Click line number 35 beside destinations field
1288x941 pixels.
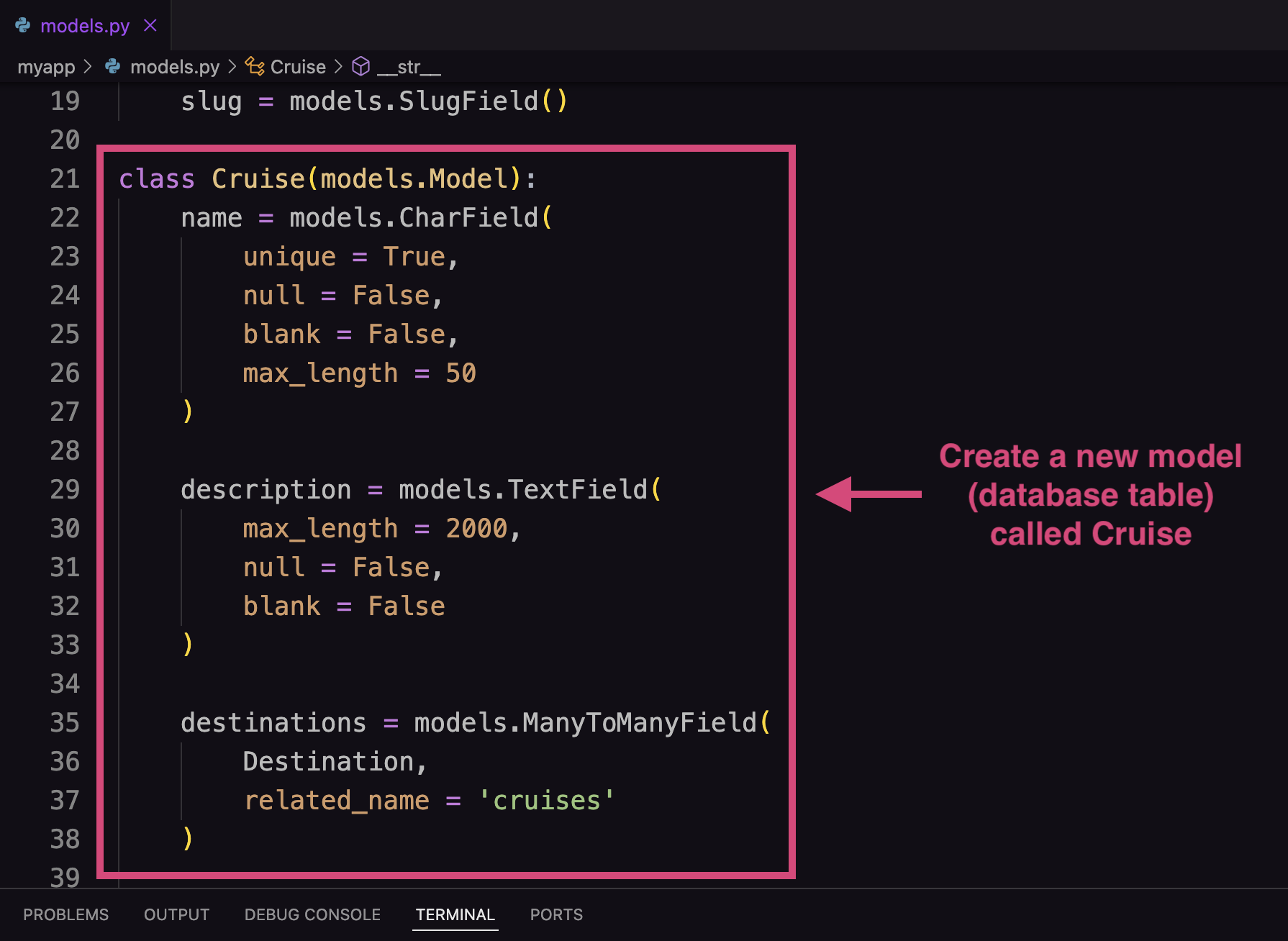point(64,723)
